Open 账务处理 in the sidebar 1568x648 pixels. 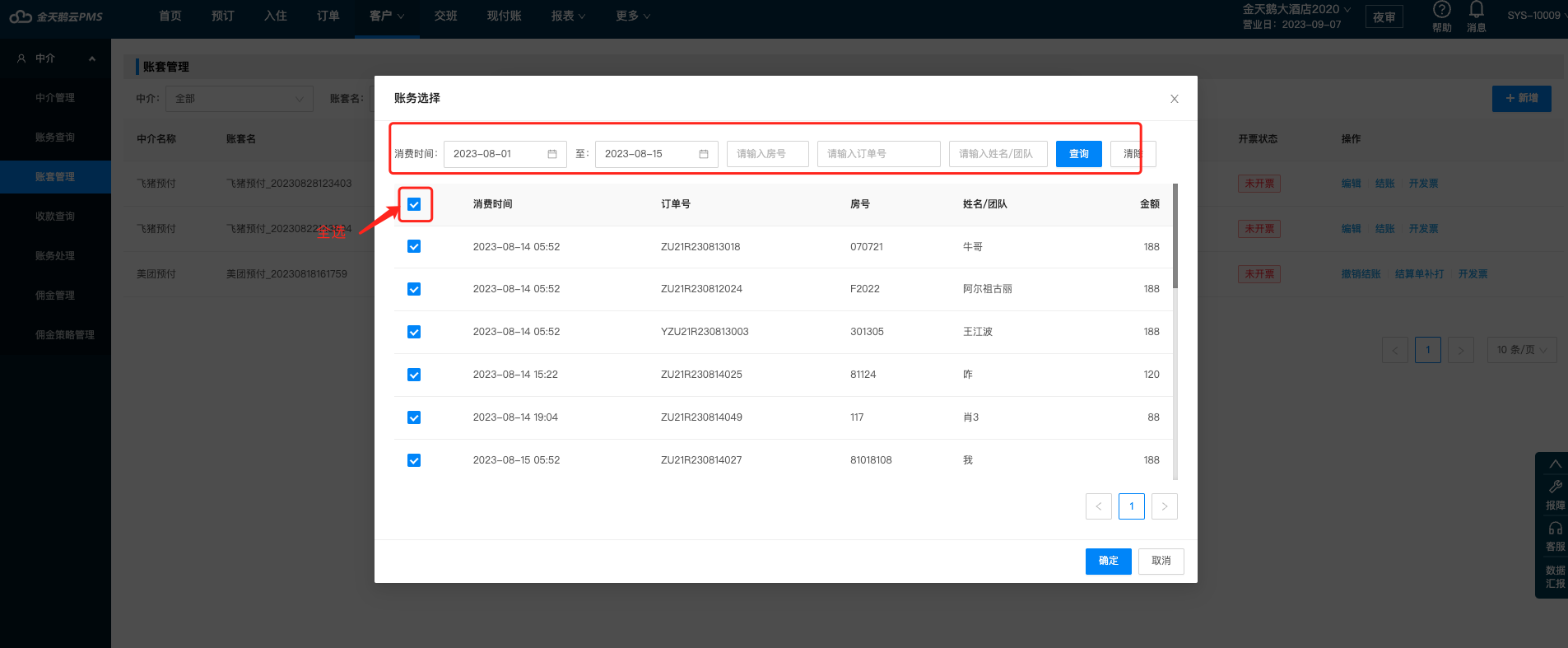pos(55,256)
